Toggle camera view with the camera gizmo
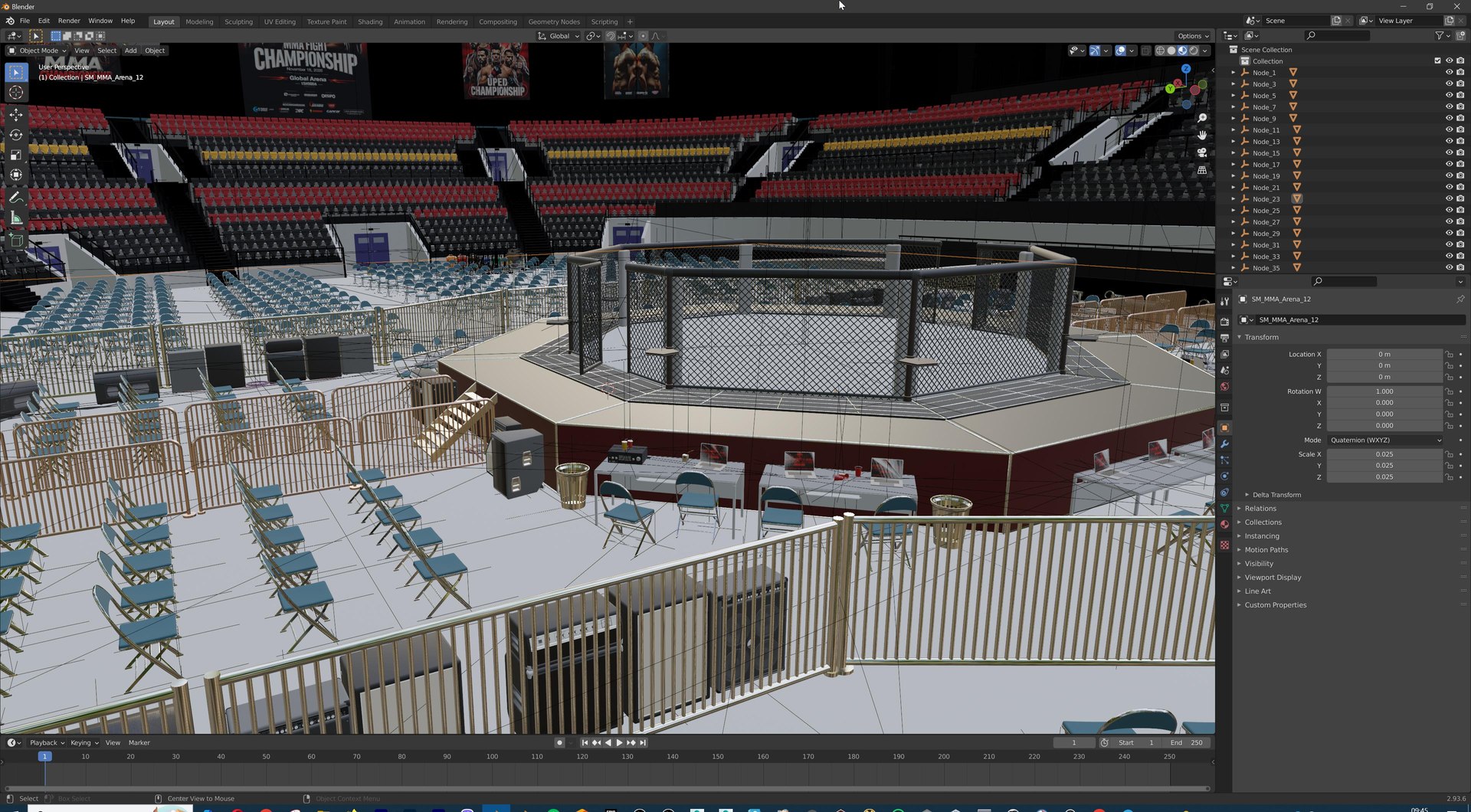Screen dimensions: 1471x812 pos(1202,152)
